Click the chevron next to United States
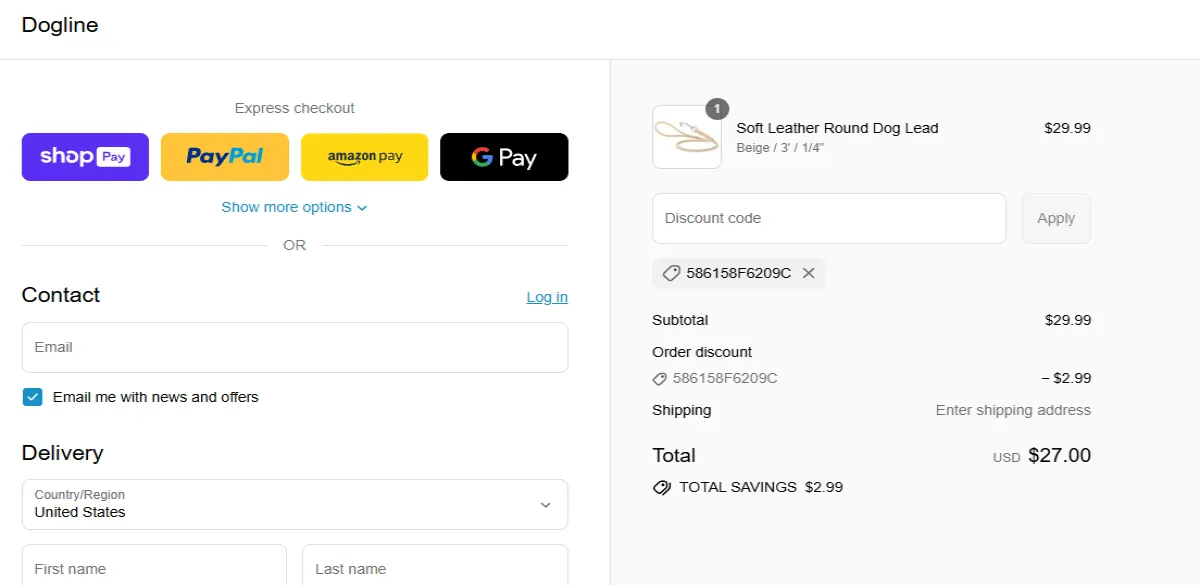Screen dimensions: 1200x585 [x=546, y=505]
